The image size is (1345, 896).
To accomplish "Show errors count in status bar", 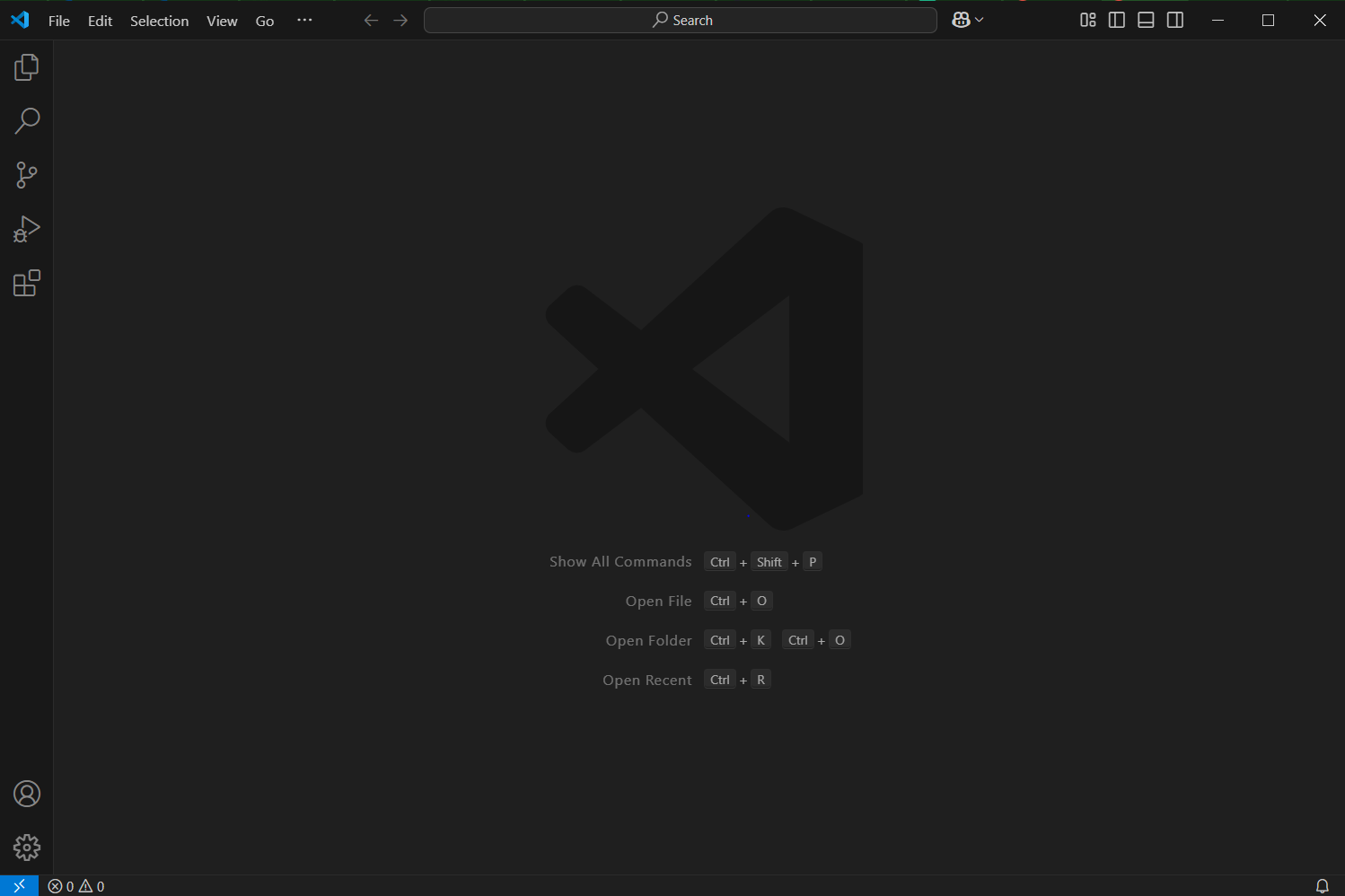I will [61, 886].
